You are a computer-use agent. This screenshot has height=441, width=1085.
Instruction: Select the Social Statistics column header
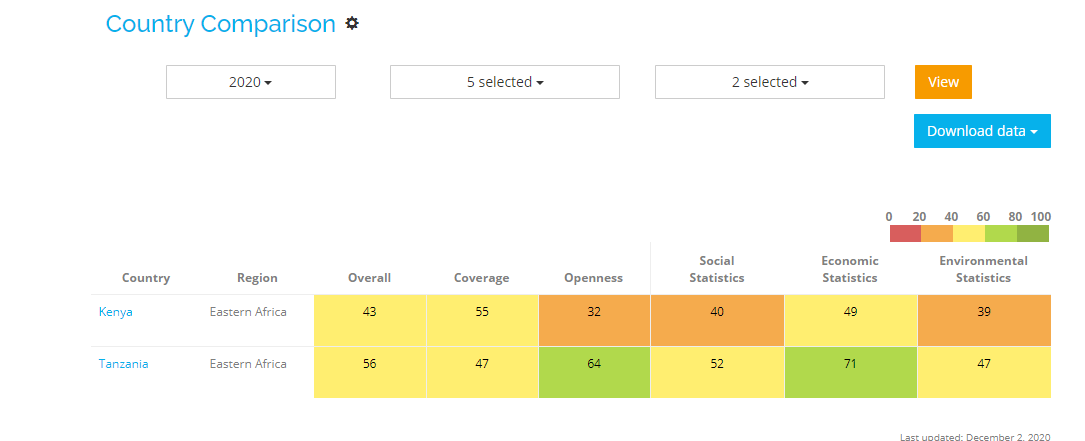[x=717, y=270]
